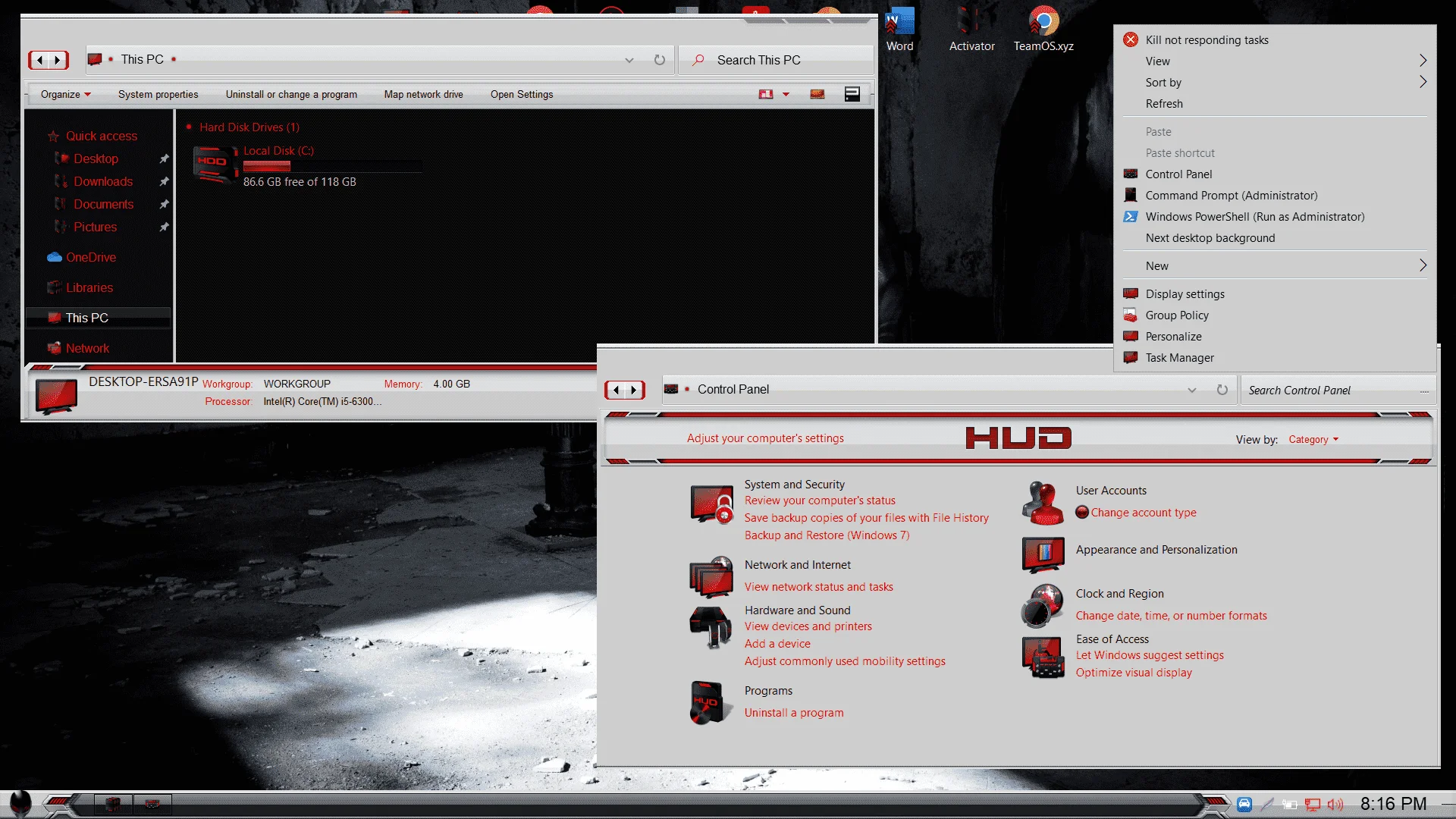Choose Command Prompt (Administrator)
Viewport: 1456px width, 819px height.
point(1276,195)
